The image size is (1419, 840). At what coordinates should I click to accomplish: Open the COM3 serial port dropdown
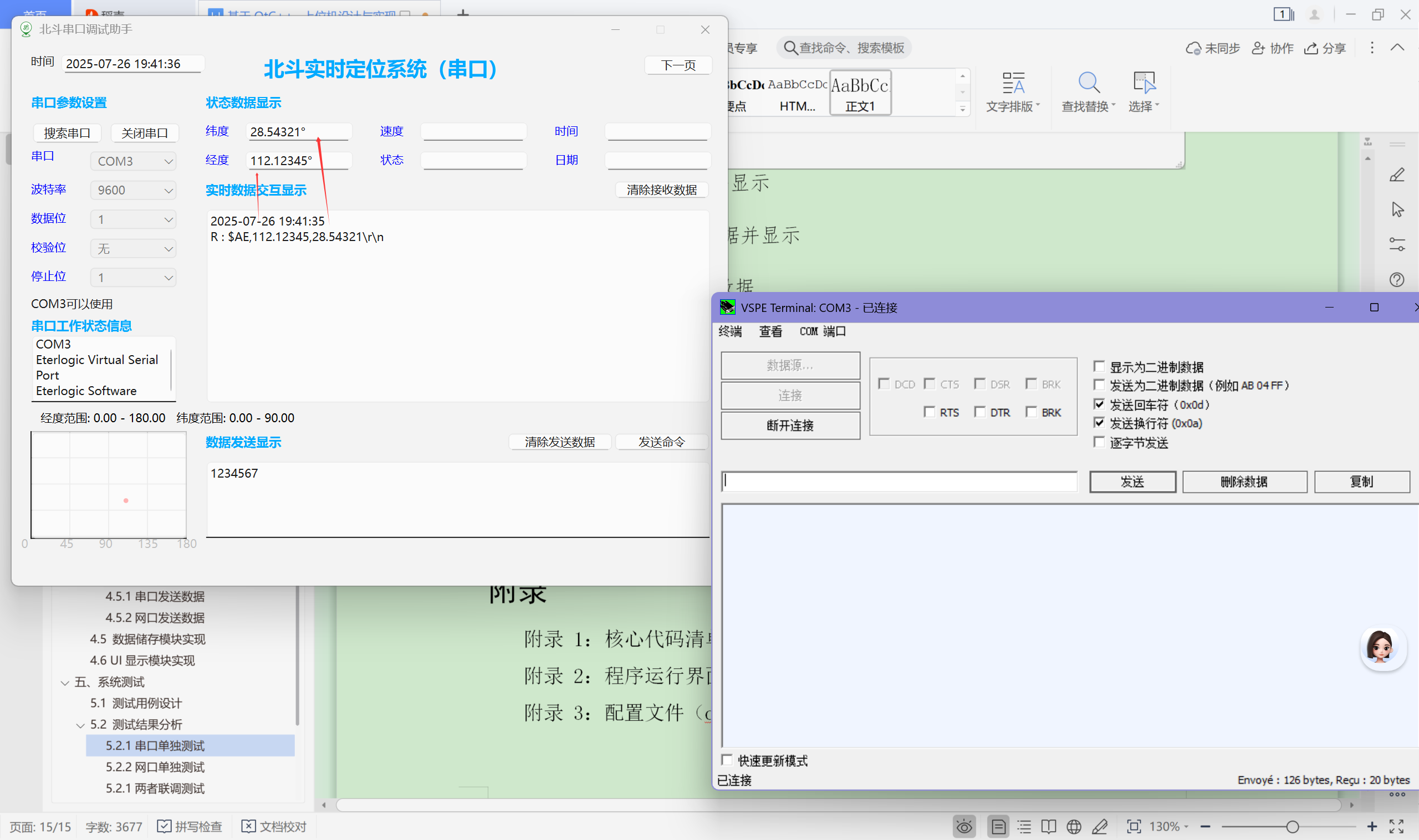(134, 161)
